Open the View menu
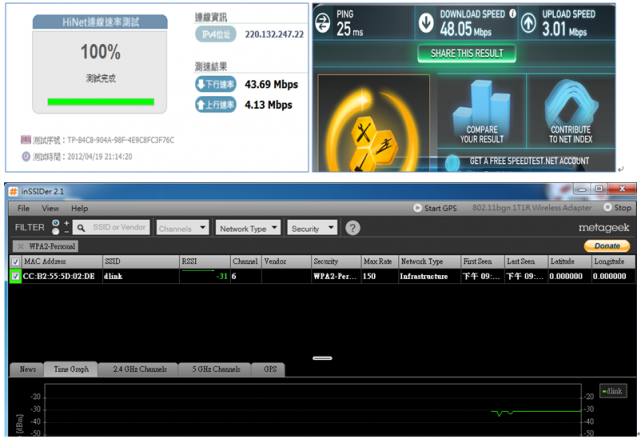The height and width of the screenshot is (439, 640). click(50, 208)
